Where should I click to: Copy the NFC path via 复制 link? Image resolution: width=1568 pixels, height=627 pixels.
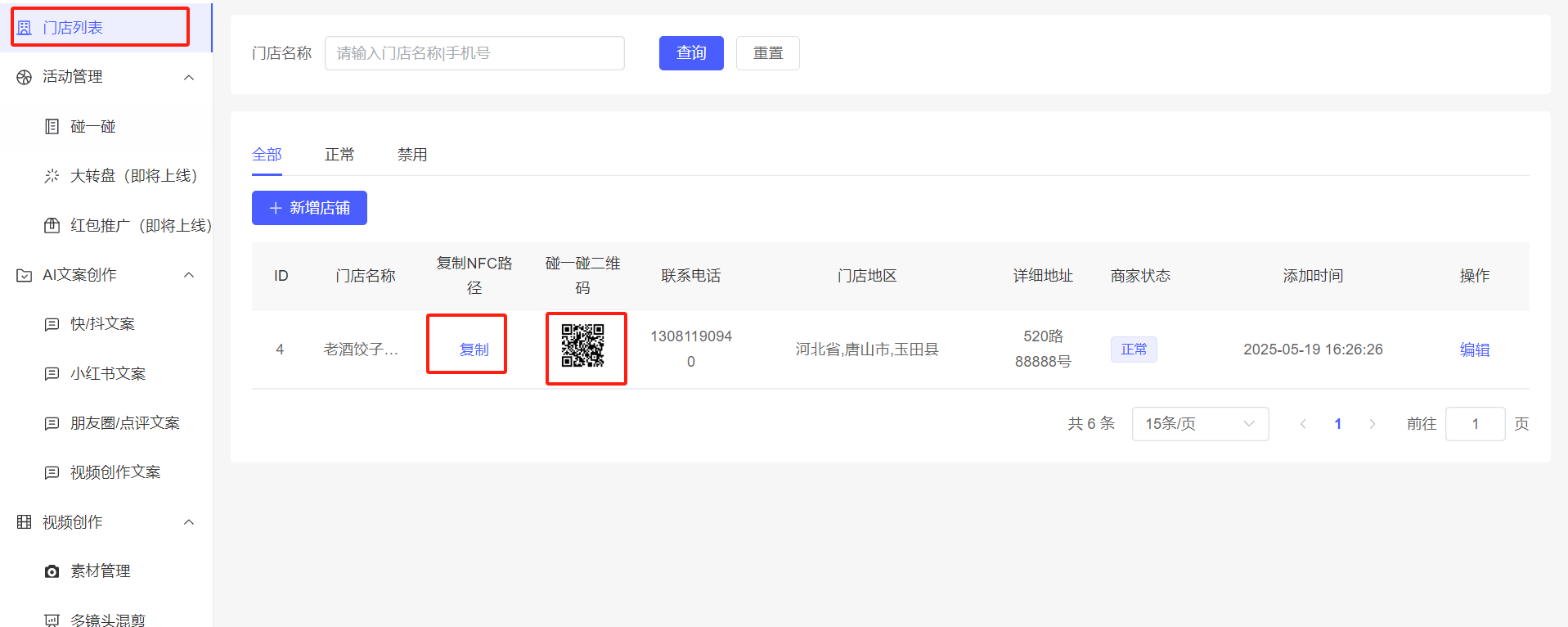[x=474, y=350]
